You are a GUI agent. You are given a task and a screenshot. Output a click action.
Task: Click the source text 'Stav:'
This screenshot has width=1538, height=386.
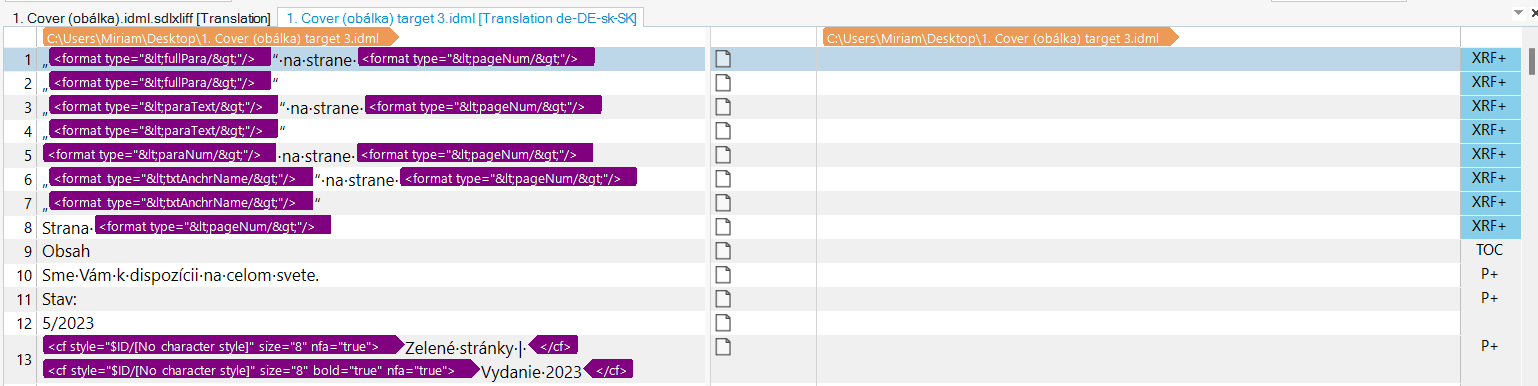coord(59,299)
